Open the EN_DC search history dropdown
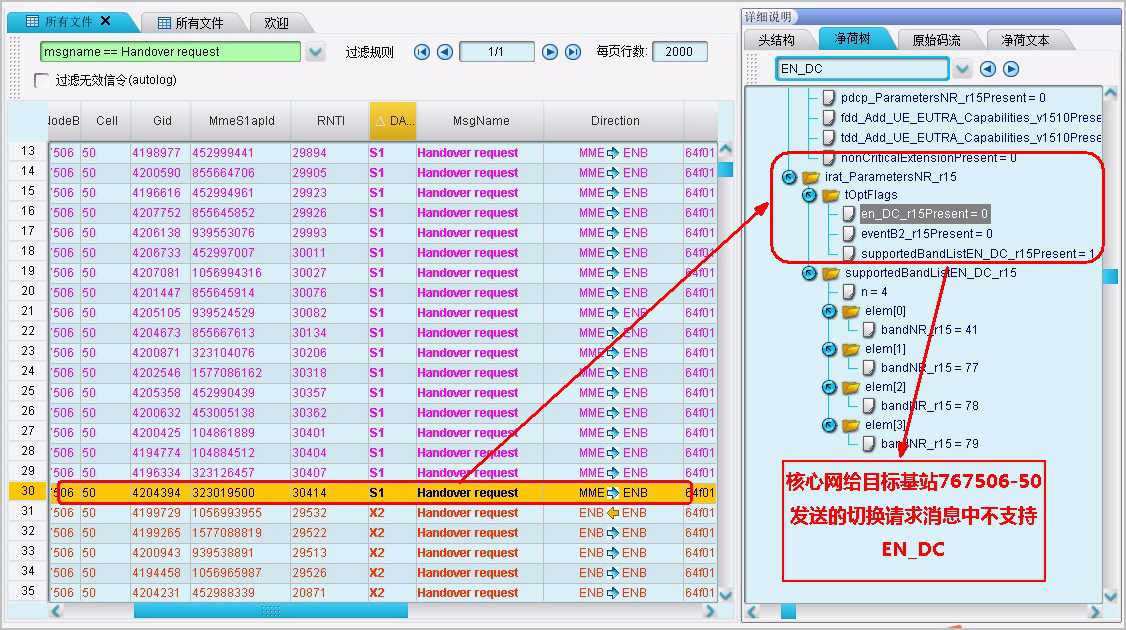This screenshot has height=630, width=1126. 962,69
